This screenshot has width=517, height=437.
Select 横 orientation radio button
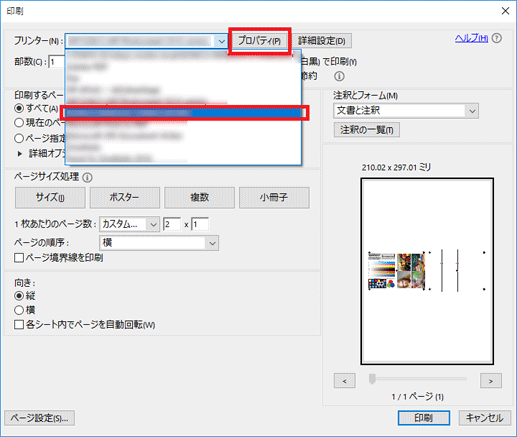tap(19, 310)
